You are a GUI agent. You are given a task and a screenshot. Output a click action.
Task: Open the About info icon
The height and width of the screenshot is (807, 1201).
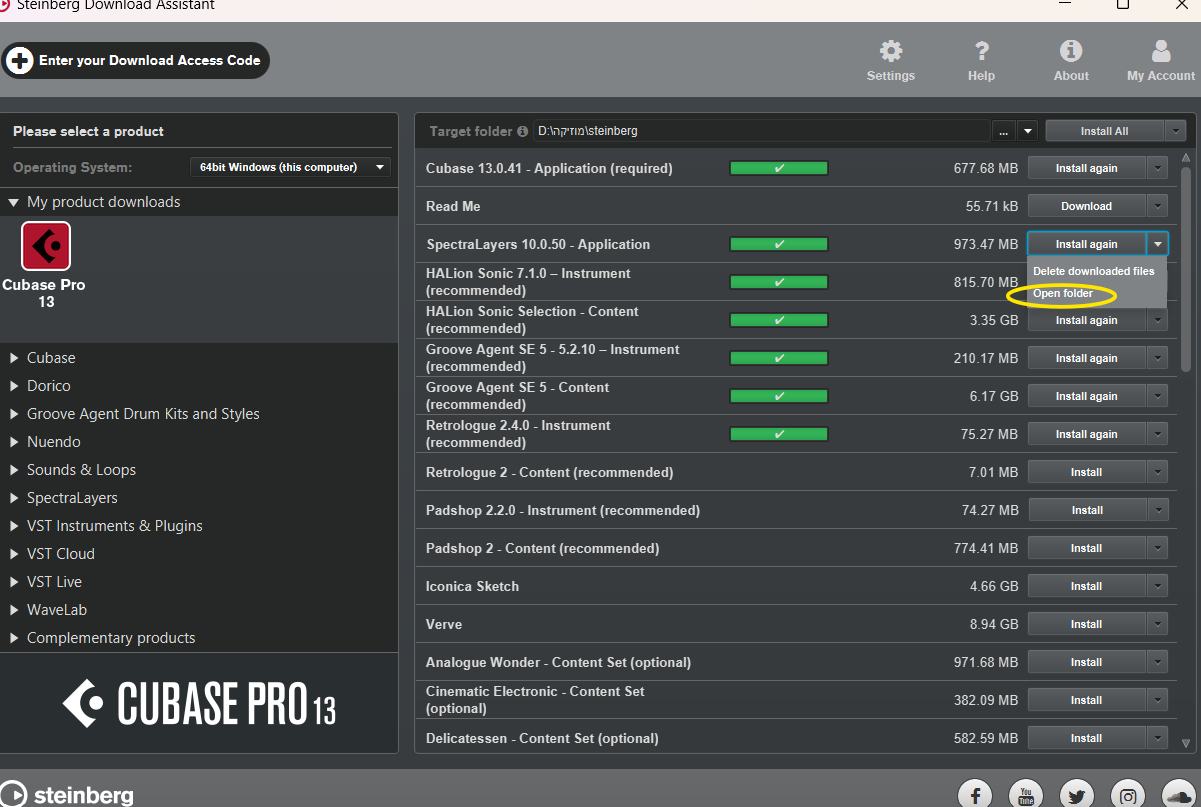click(x=1071, y=51)
